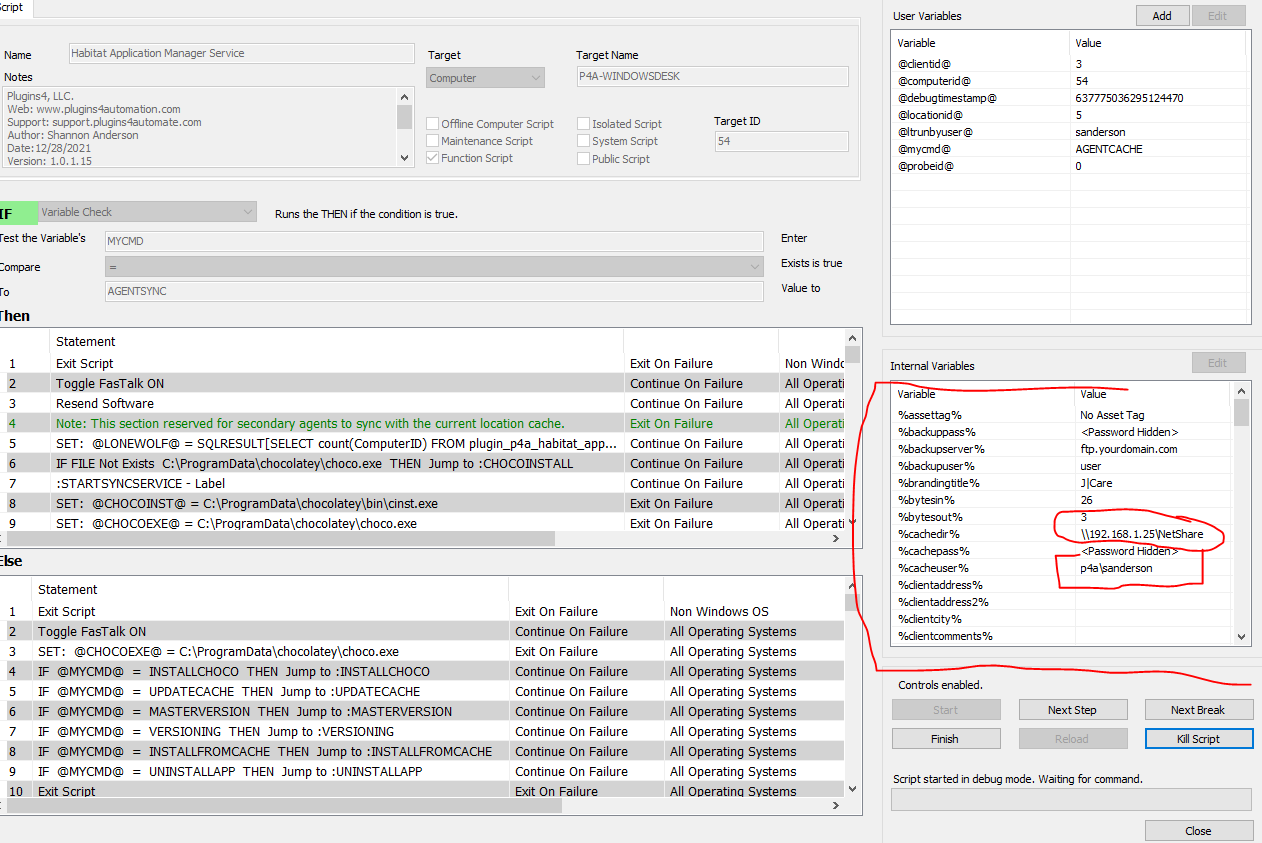Toggle the Offline Computer Script checkbox
Viewport: 1262px width, 843px height.
[x=433, y=124]
